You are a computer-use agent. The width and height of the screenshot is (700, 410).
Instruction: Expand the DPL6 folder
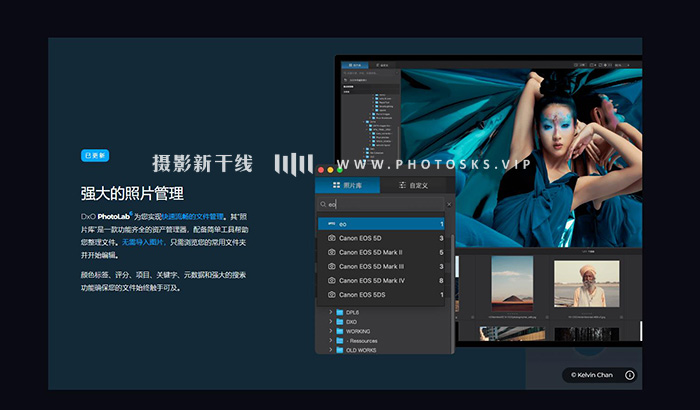(330, 312)
